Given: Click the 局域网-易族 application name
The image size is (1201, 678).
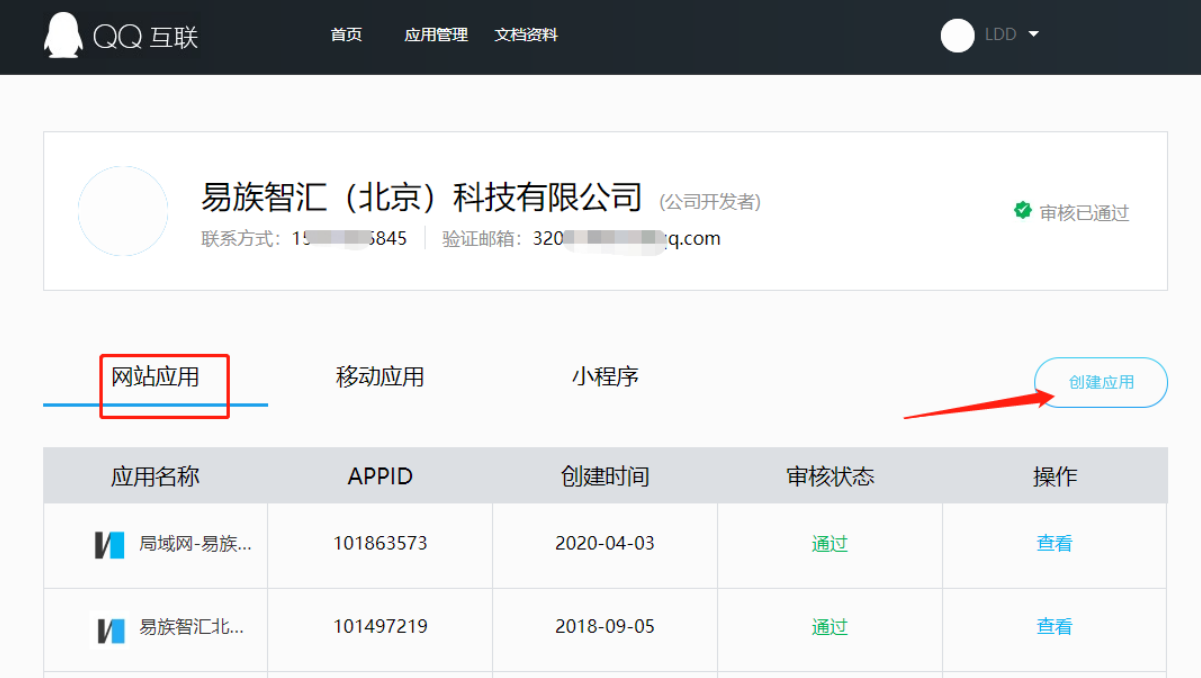Looking at the screenshot, I should click(195, 544).
